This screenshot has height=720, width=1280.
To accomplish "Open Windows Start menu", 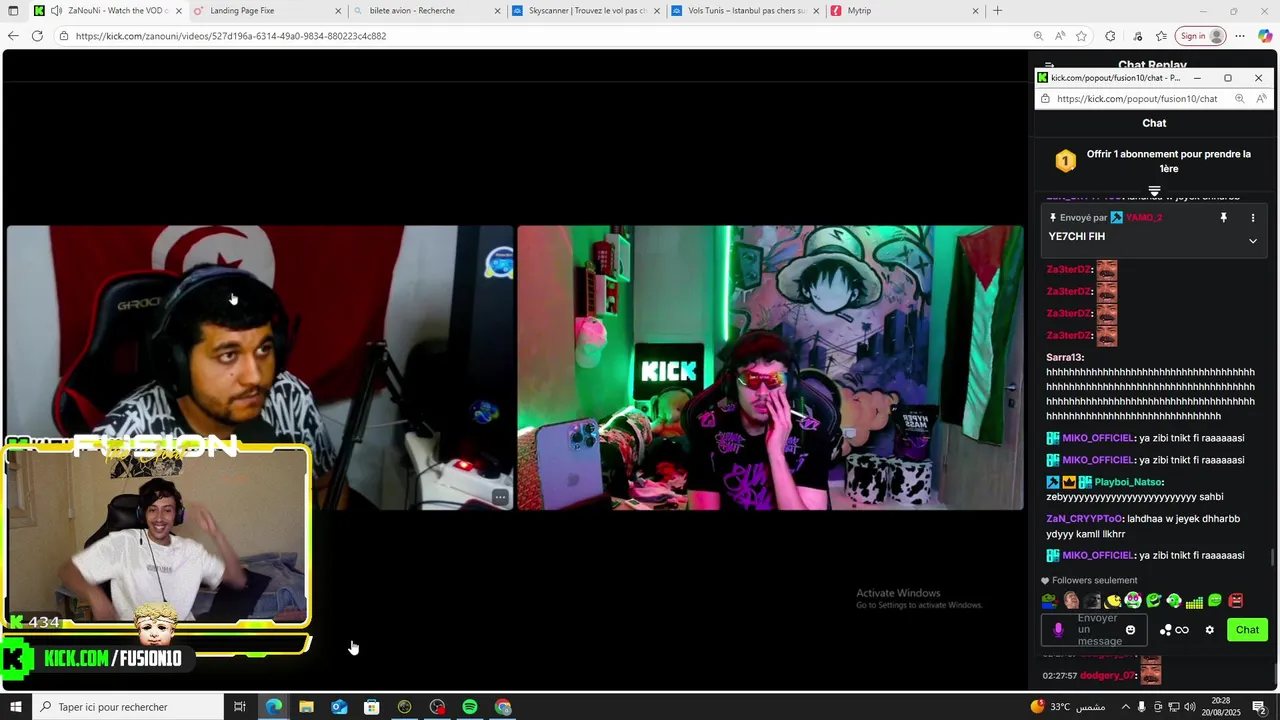I will point(15,707).
